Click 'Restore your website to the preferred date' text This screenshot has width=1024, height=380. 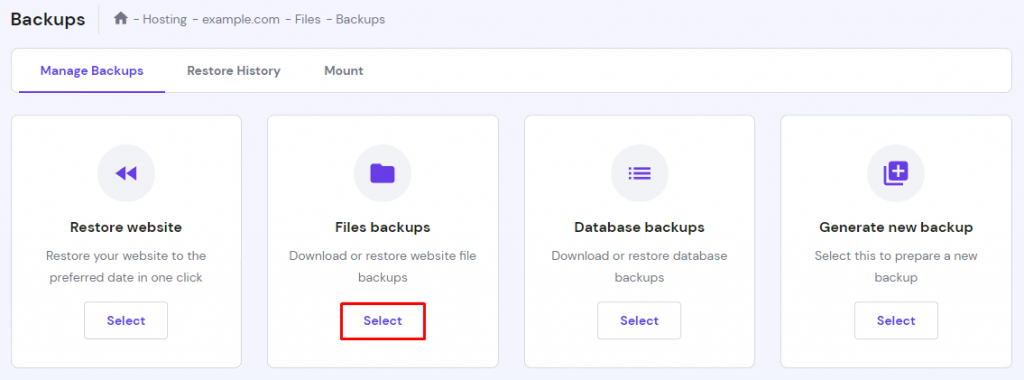click(126, 266)
